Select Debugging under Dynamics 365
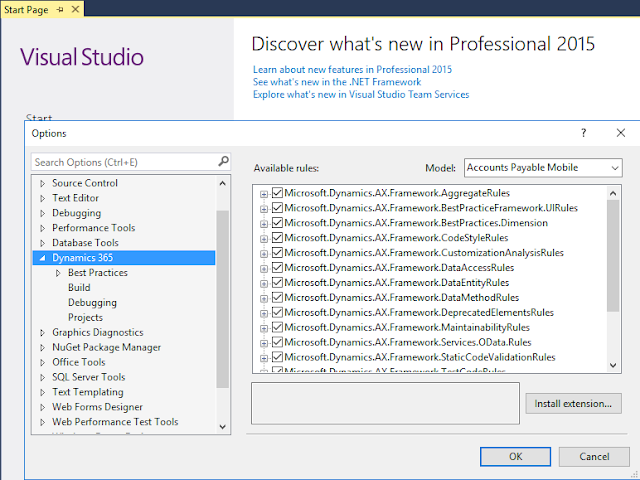Image resolution: width=640 pixels, height=480 pixels. point(92,302)
